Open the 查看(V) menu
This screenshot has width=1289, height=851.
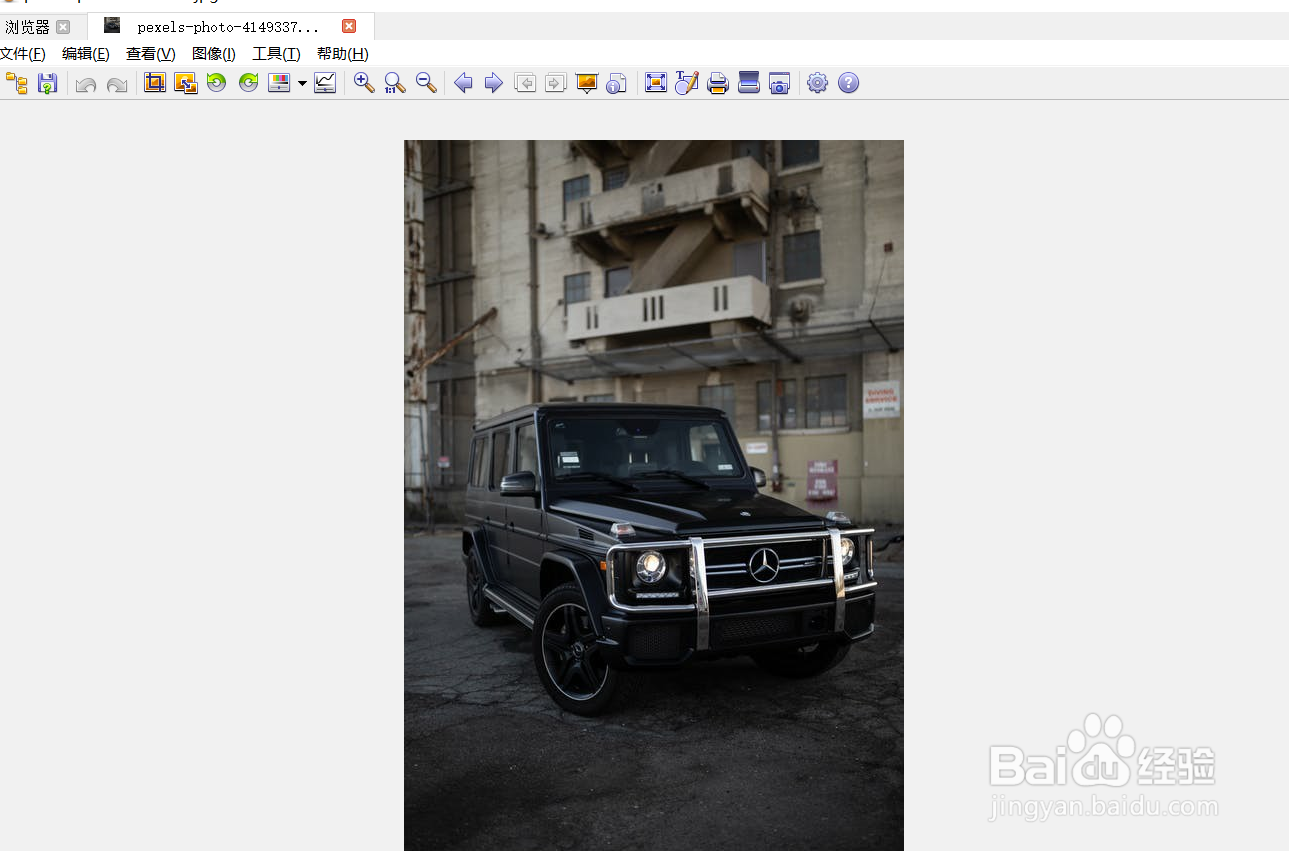151,54
